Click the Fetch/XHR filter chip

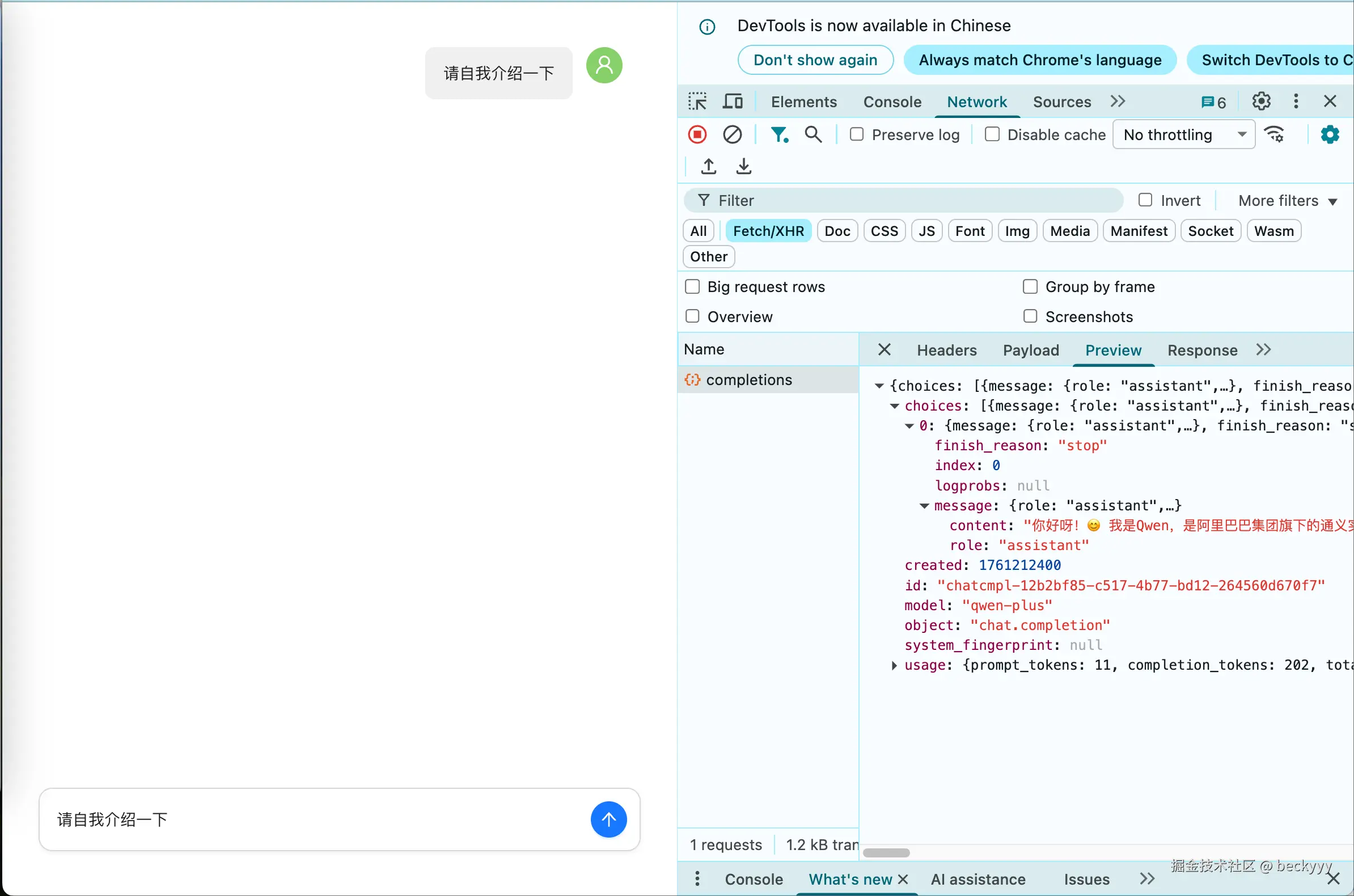tap(768, 231)
